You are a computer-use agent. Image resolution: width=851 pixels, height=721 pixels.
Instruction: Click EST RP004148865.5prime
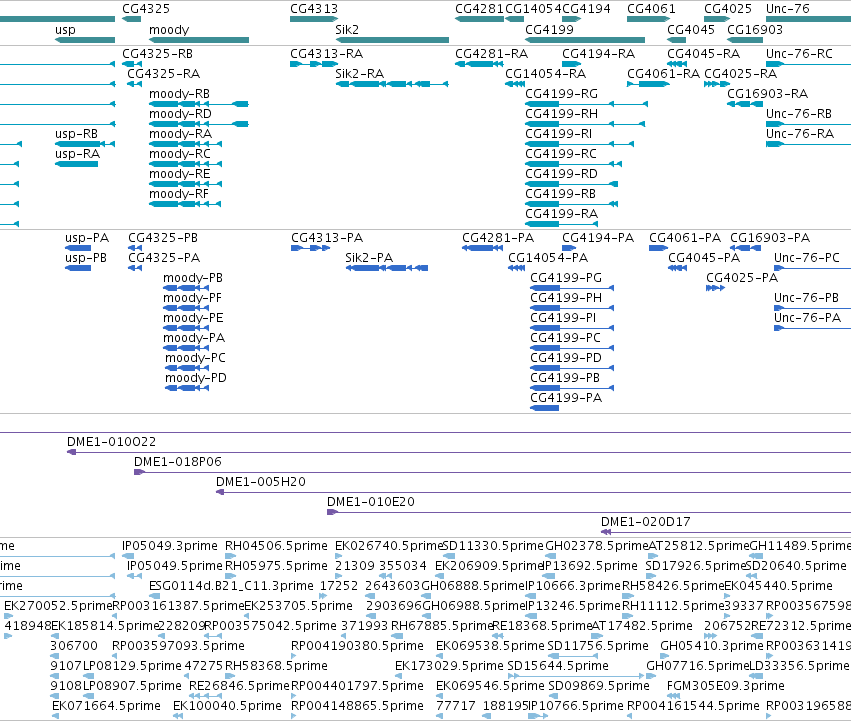point(357,706)
